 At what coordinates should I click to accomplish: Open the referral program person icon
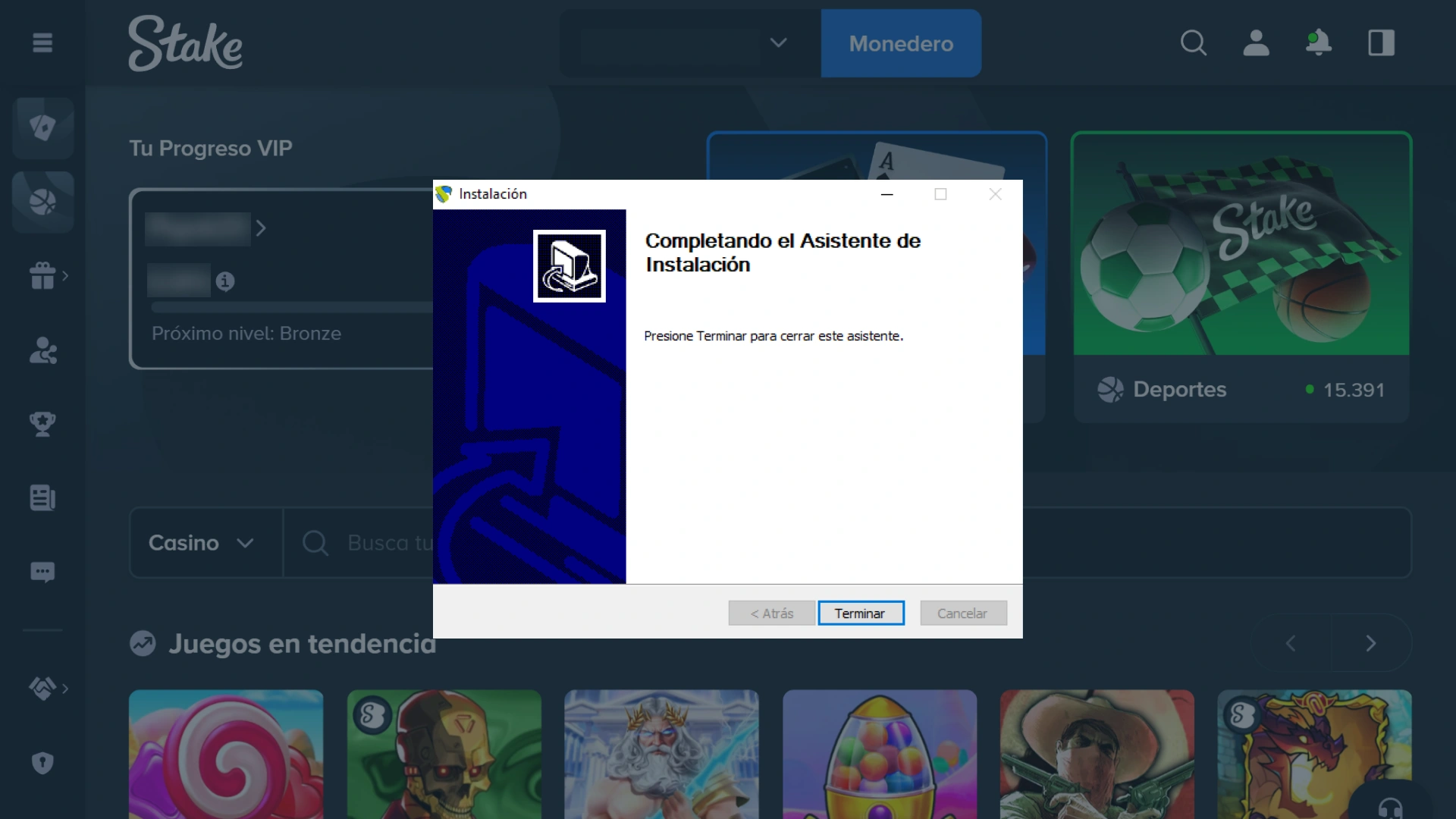(x=42, y=350)
